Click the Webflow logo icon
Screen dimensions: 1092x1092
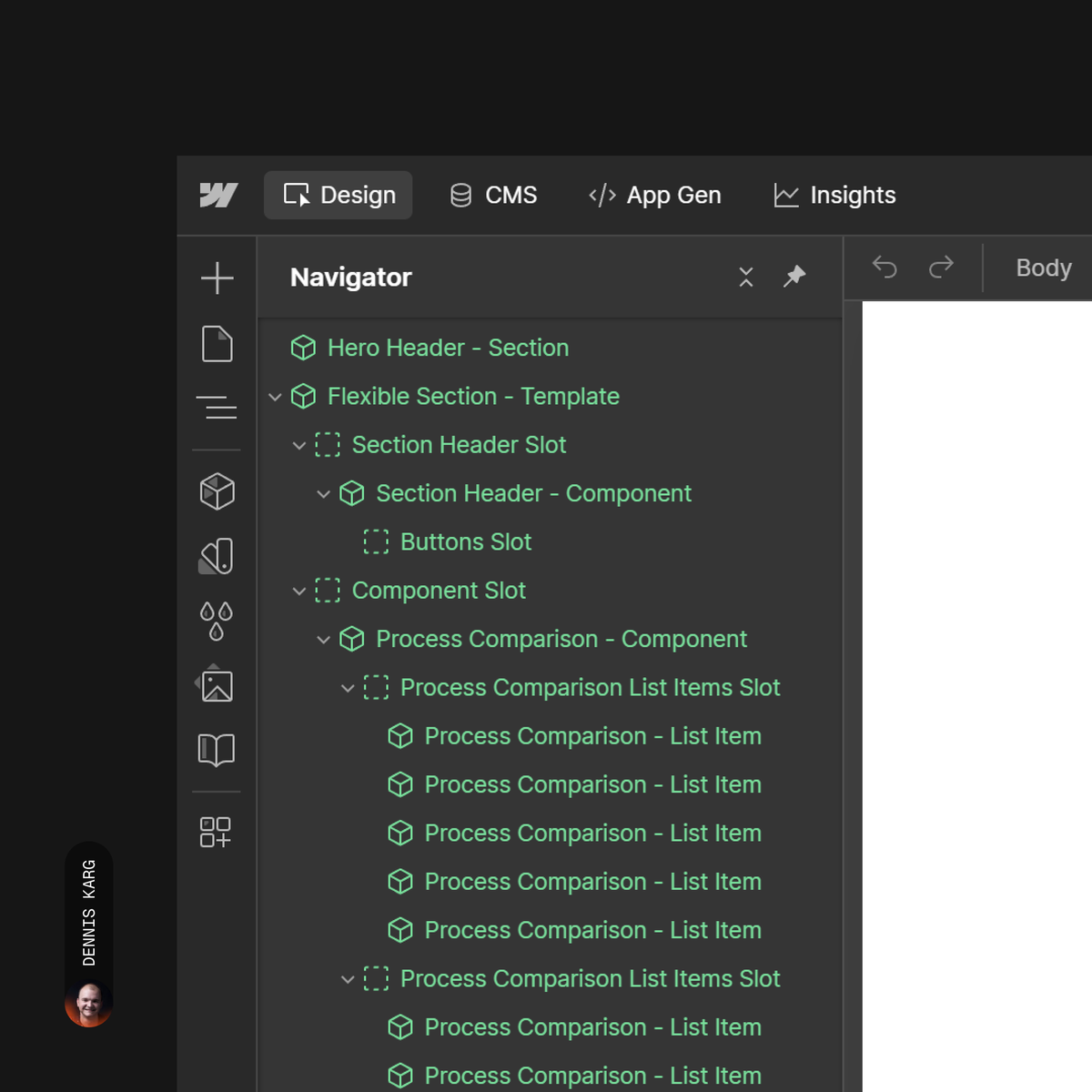pyautogui.click(x=218, y=195)
